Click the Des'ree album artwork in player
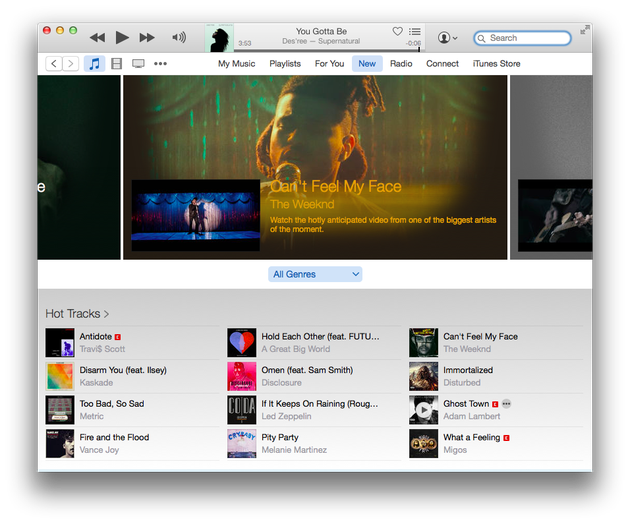 coord(219,38)
